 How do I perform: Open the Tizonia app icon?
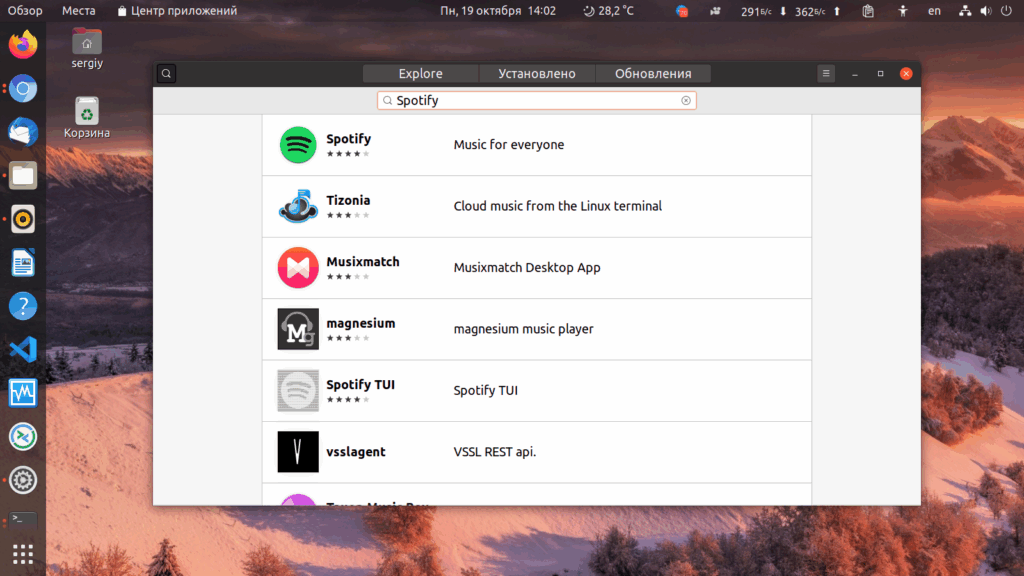tap(298, 206)
